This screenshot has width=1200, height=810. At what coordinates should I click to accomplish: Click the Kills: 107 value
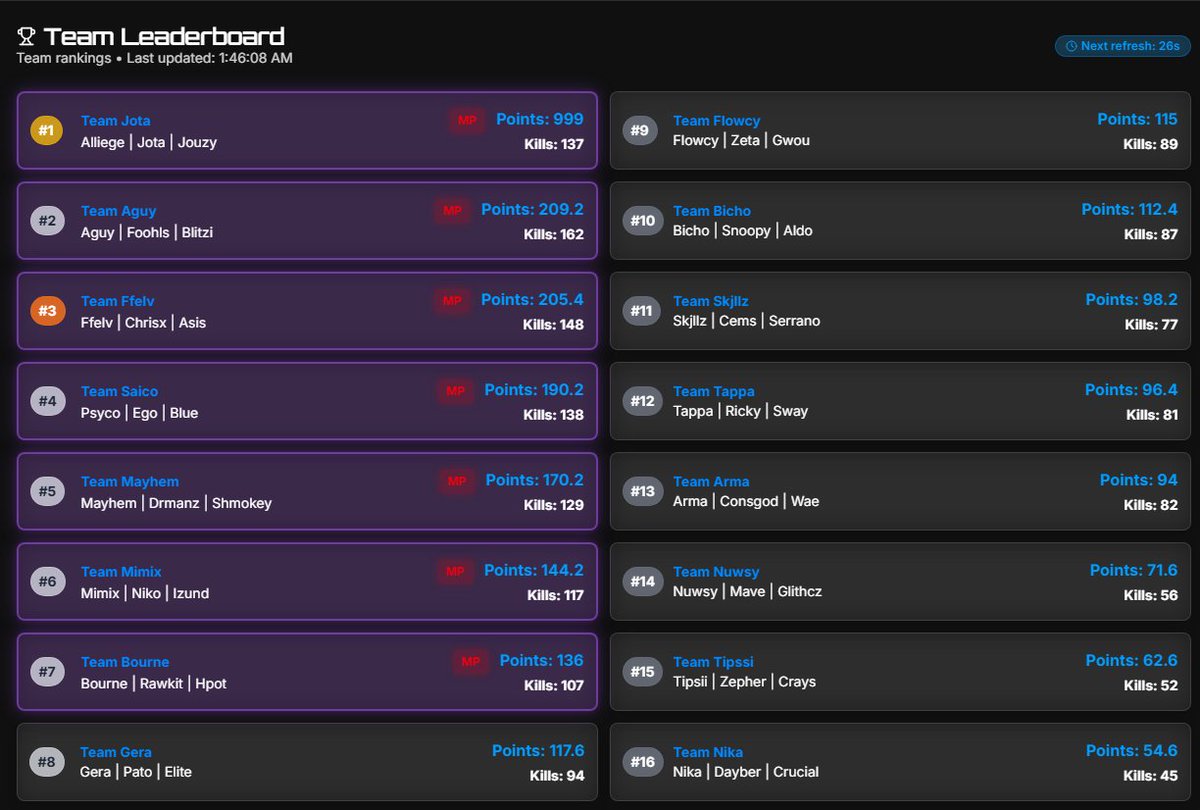[554, 685]
